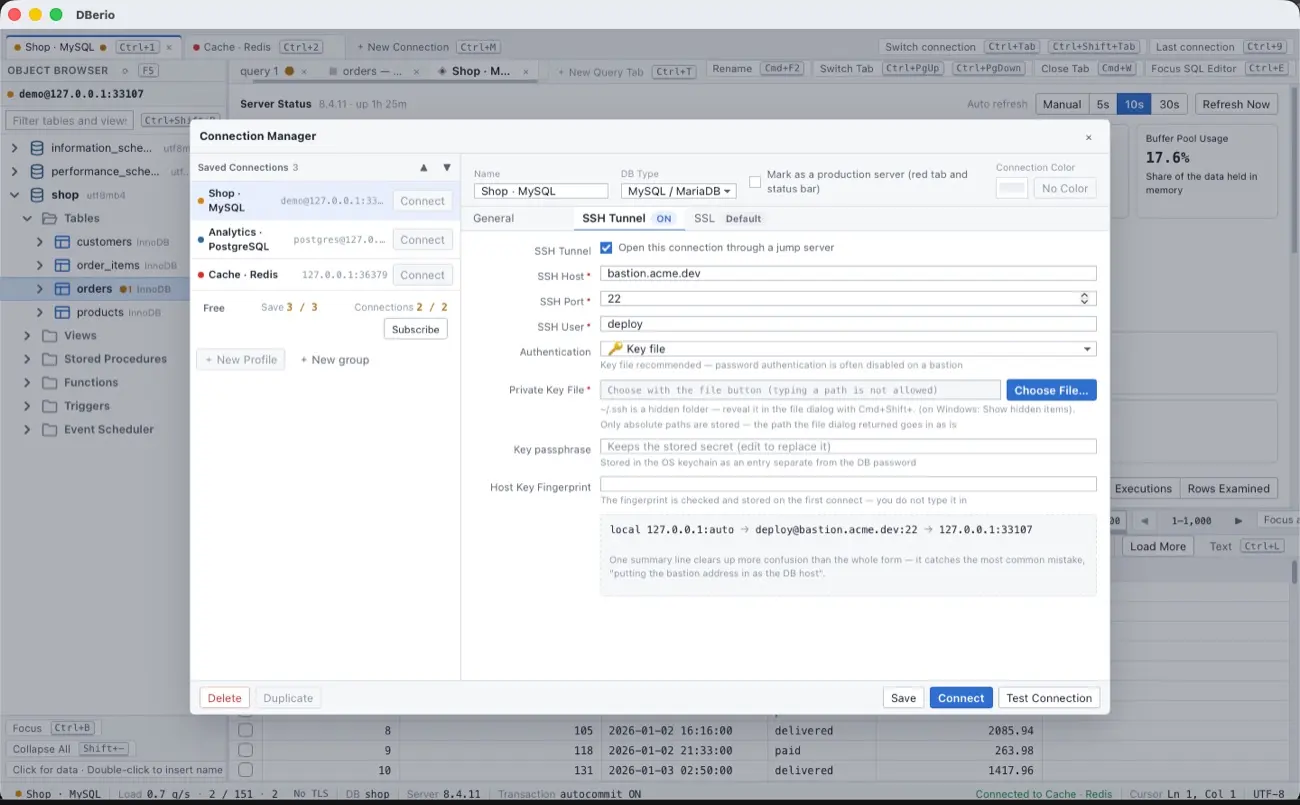The width and height of the screenshot is (1300, 805).
Task: Move selected saved connection down with arrow
Action: (x=447, y=168)
